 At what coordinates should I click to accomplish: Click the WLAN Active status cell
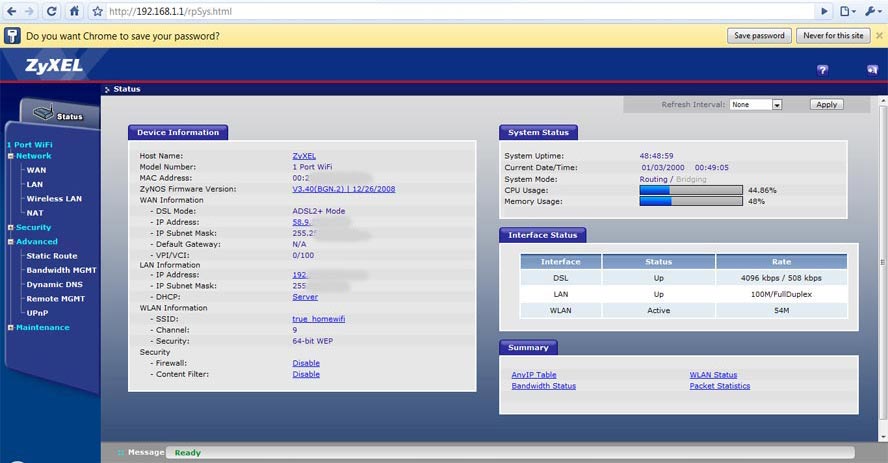(x=658, y=311)
